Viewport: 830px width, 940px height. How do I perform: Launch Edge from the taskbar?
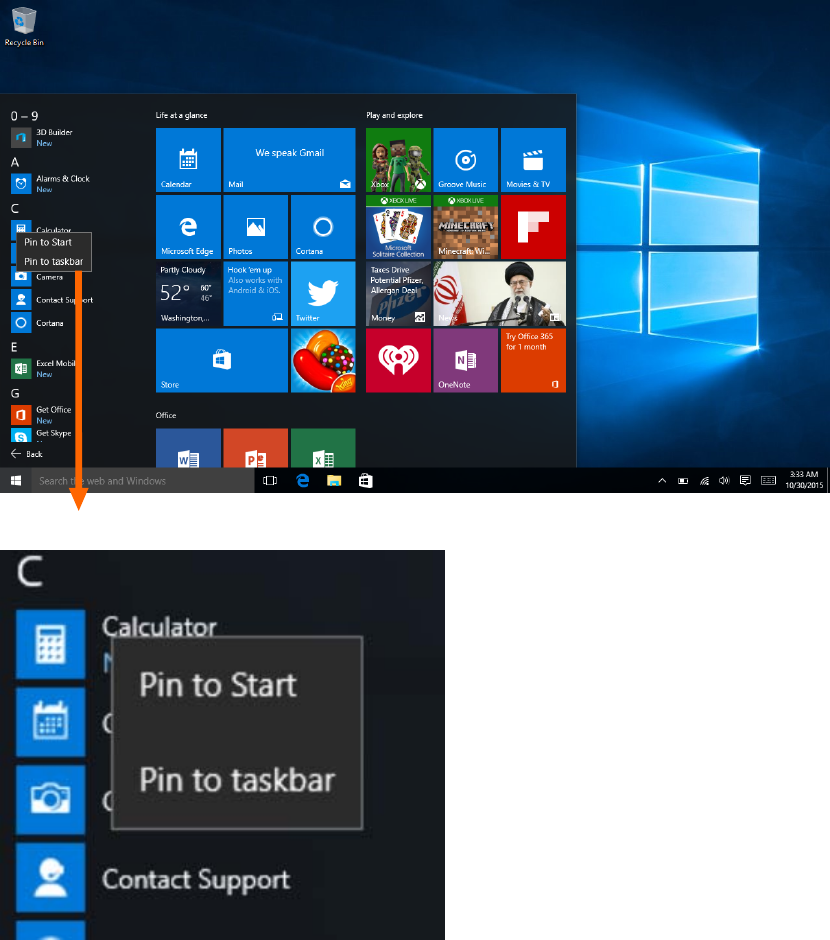tap(303, 481)
